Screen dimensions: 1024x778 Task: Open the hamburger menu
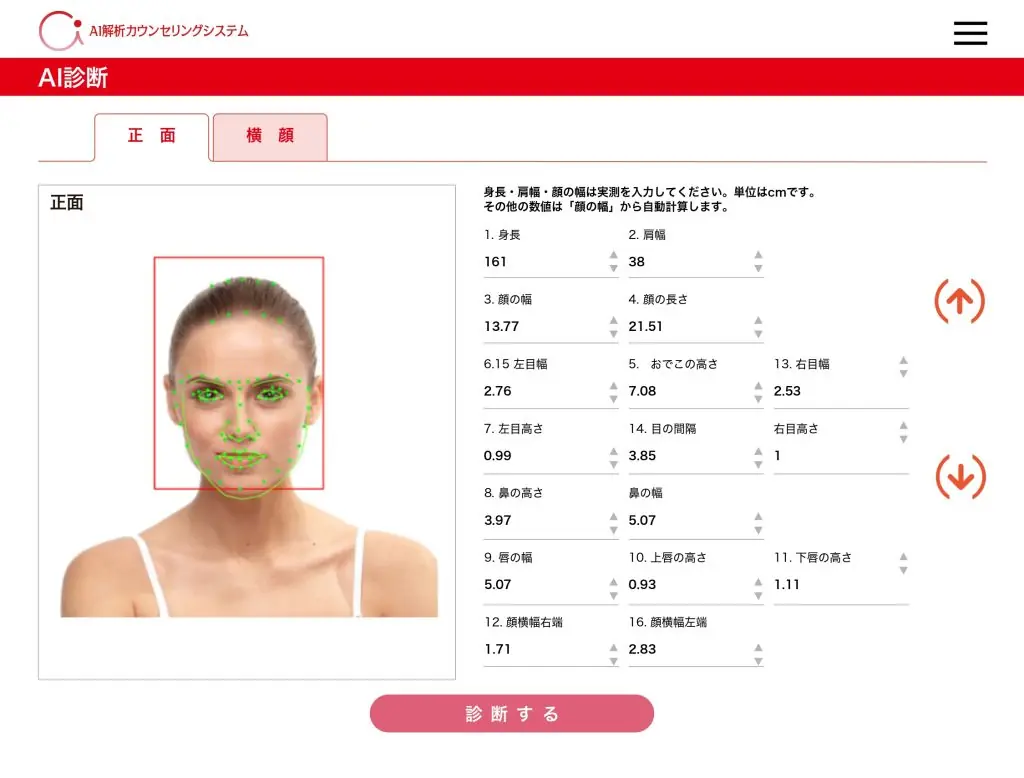click(969, 33)
